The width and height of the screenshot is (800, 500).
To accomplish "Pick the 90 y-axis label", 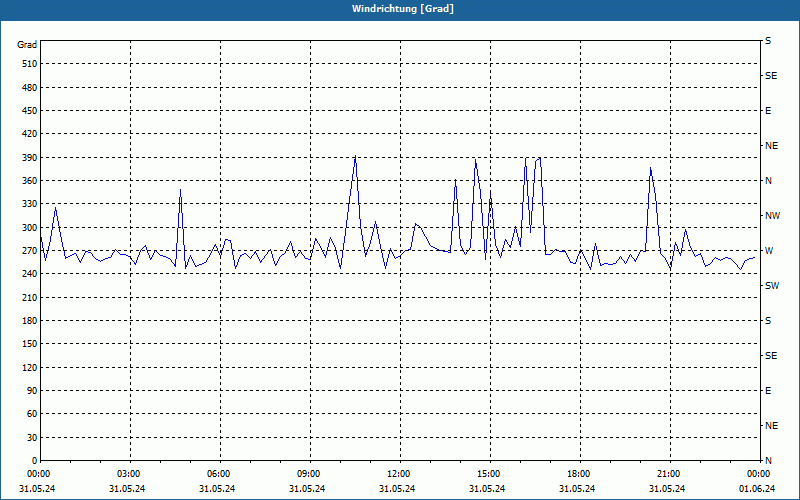I will pyautogui.click(x=32, y=391).
